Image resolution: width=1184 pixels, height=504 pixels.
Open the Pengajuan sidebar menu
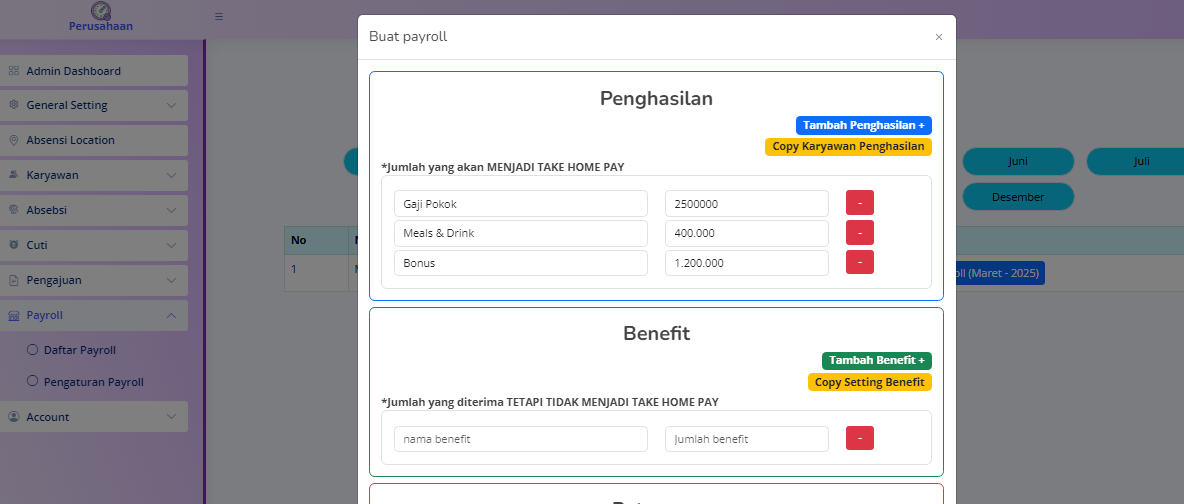(94, 280)
